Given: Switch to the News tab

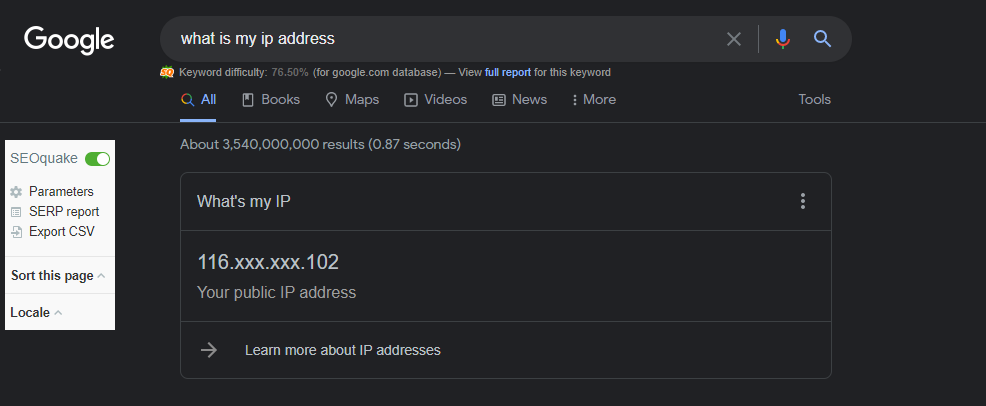Looking at the screenshot, I should (x=519, y=100).
